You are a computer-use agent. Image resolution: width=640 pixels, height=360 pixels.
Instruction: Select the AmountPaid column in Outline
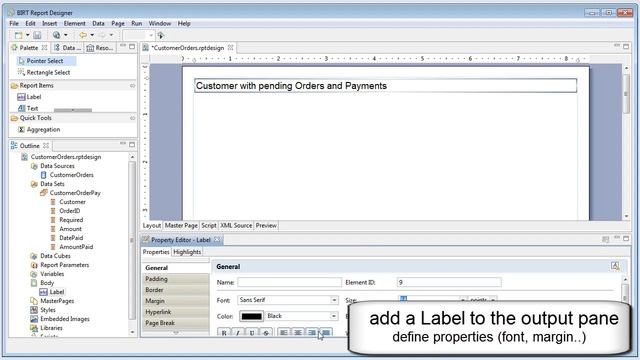point(76,247)
